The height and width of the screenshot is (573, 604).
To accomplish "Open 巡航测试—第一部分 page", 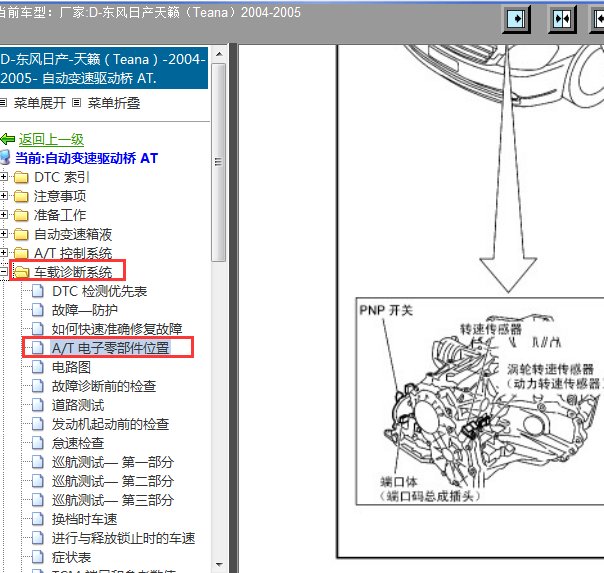I will point(113,462).
